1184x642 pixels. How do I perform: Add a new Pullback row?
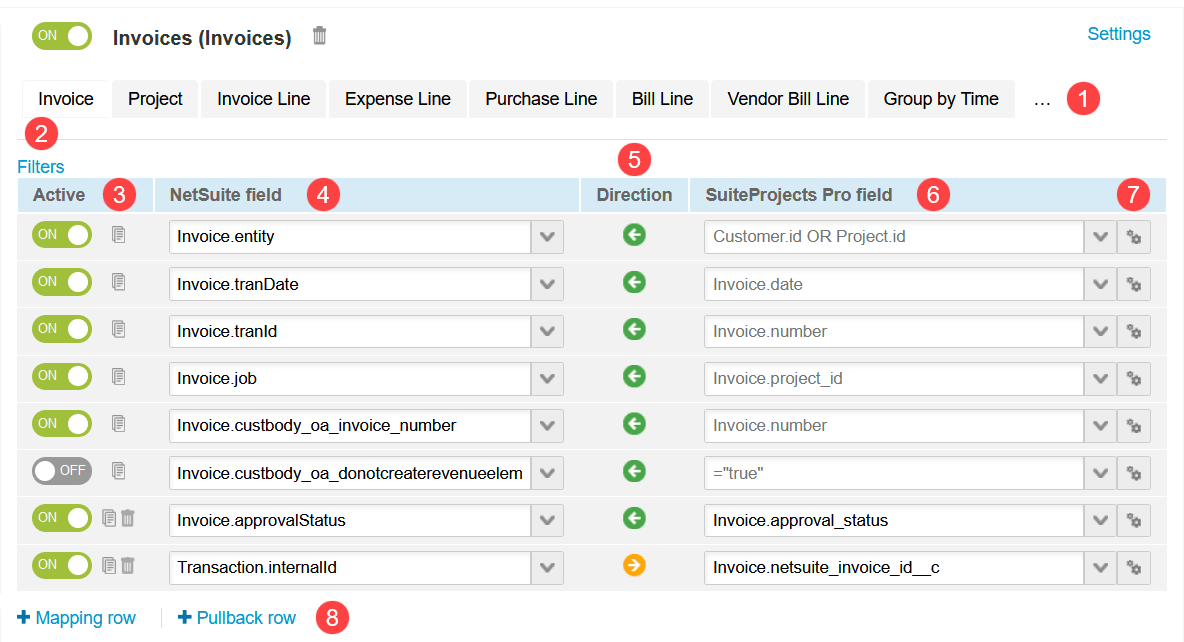237,618
